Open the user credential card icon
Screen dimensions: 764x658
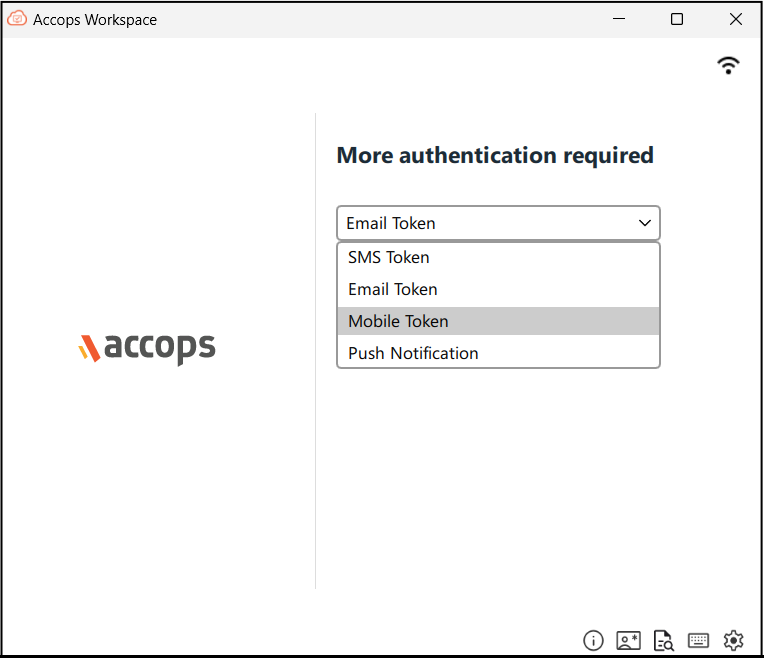629,640
